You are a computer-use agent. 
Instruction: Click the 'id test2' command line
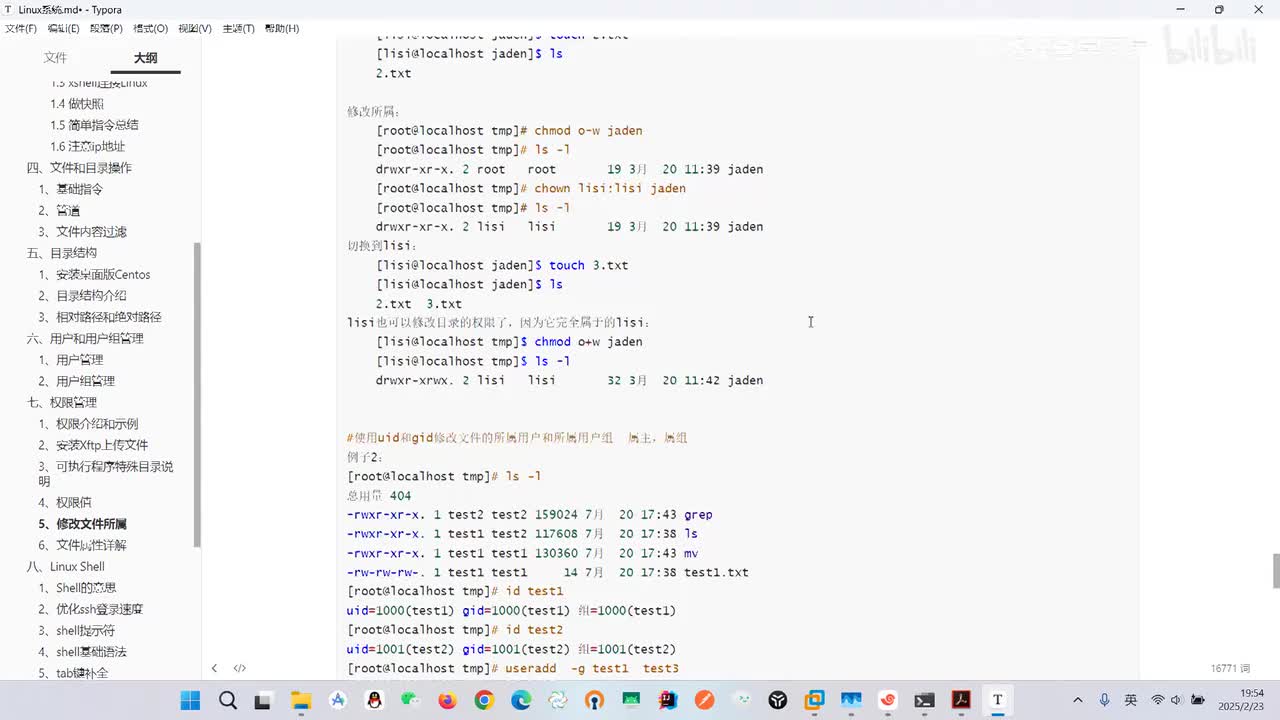455,630
